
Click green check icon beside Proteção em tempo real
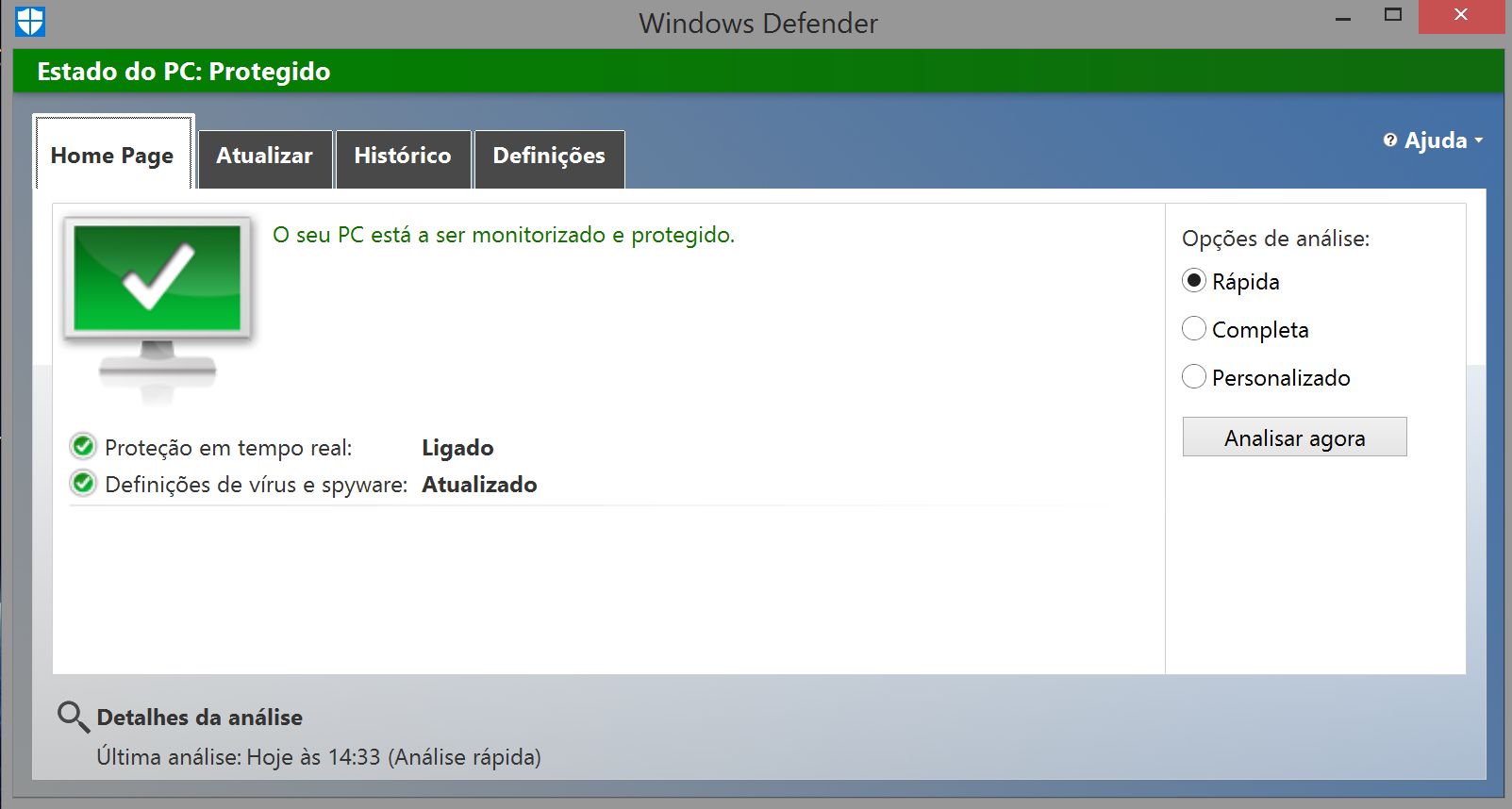pyautogui.click(x=83, y=446)
